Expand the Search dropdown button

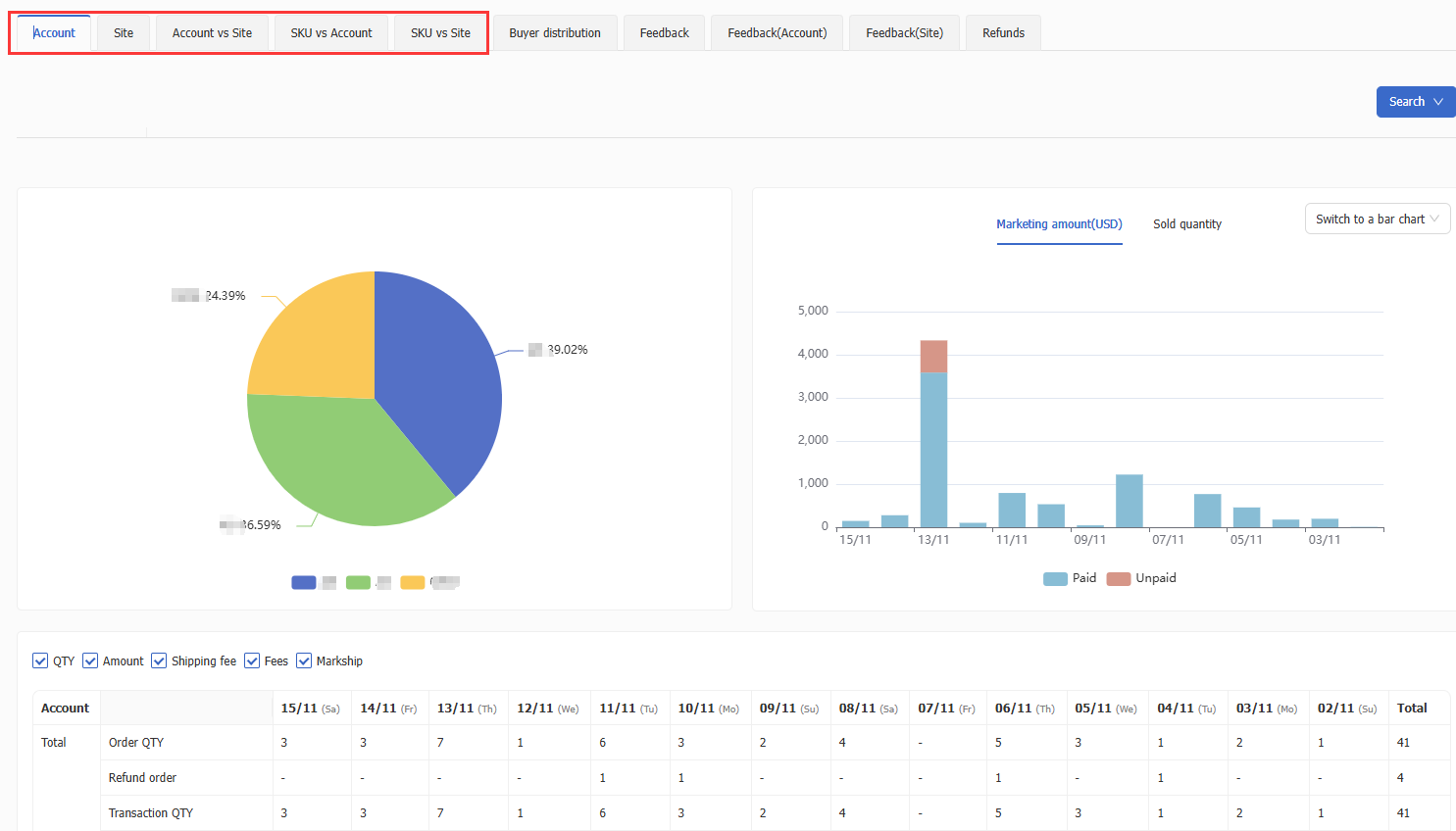1415,102
